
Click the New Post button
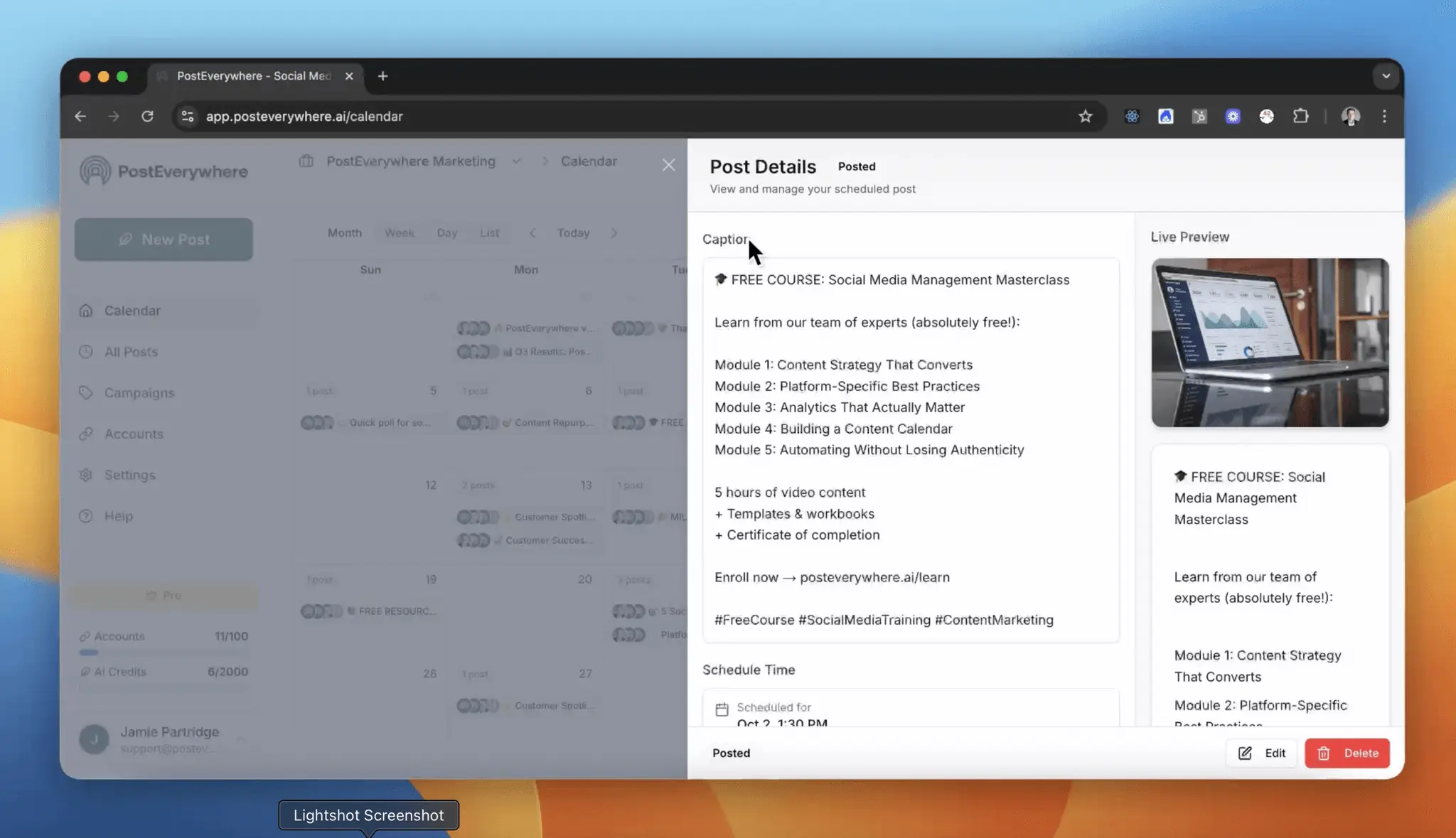pos(164,240)
